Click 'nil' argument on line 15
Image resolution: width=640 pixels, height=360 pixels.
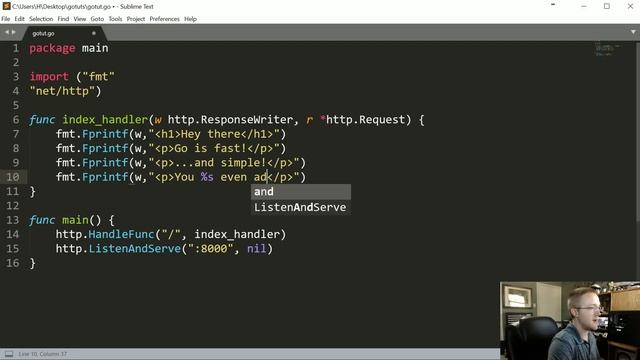coord(256,249)
